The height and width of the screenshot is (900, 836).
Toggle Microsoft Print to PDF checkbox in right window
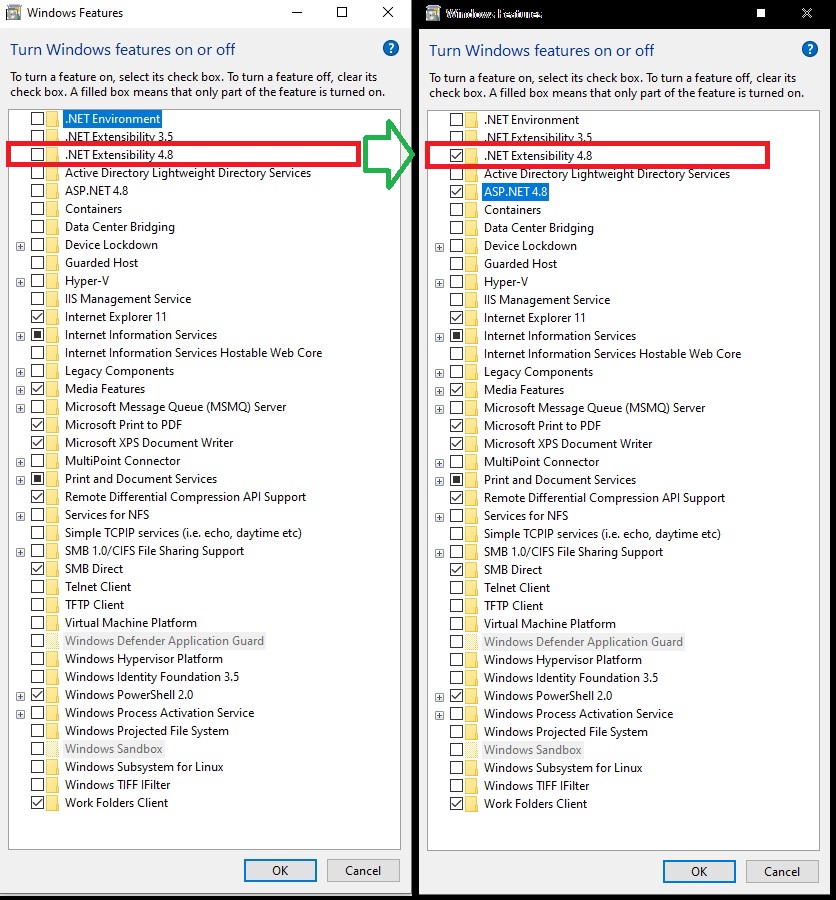[456, 426]
